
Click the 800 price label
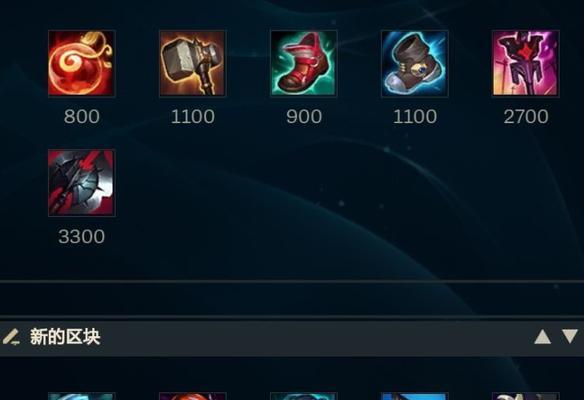pyautogui.click(x=82, y=117)
